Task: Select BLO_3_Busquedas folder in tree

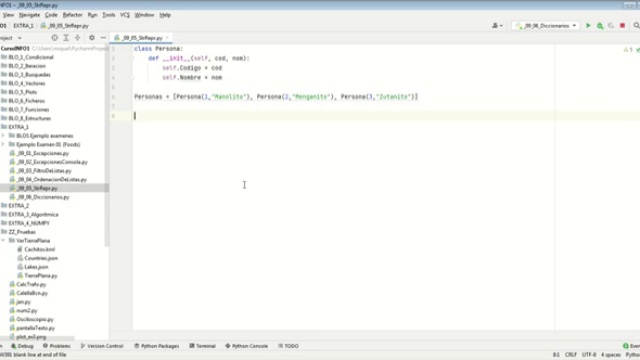Action: (x=29, y=75)
